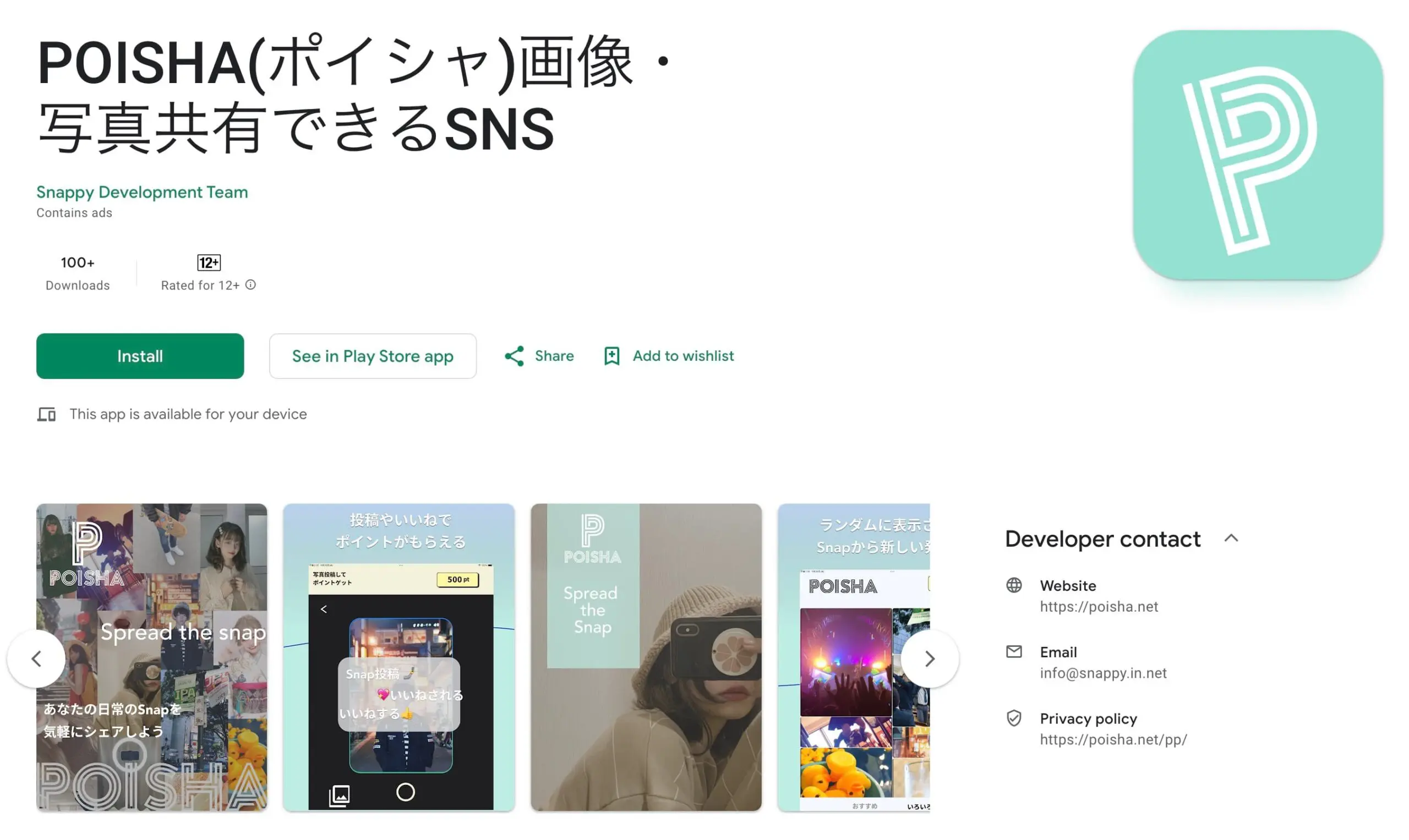Image resolution: width=1409 pixels, height=840 pixels.
Task: Open the https://poisha.net website link
Action: pyautogui.click(x=1099, y=606)
